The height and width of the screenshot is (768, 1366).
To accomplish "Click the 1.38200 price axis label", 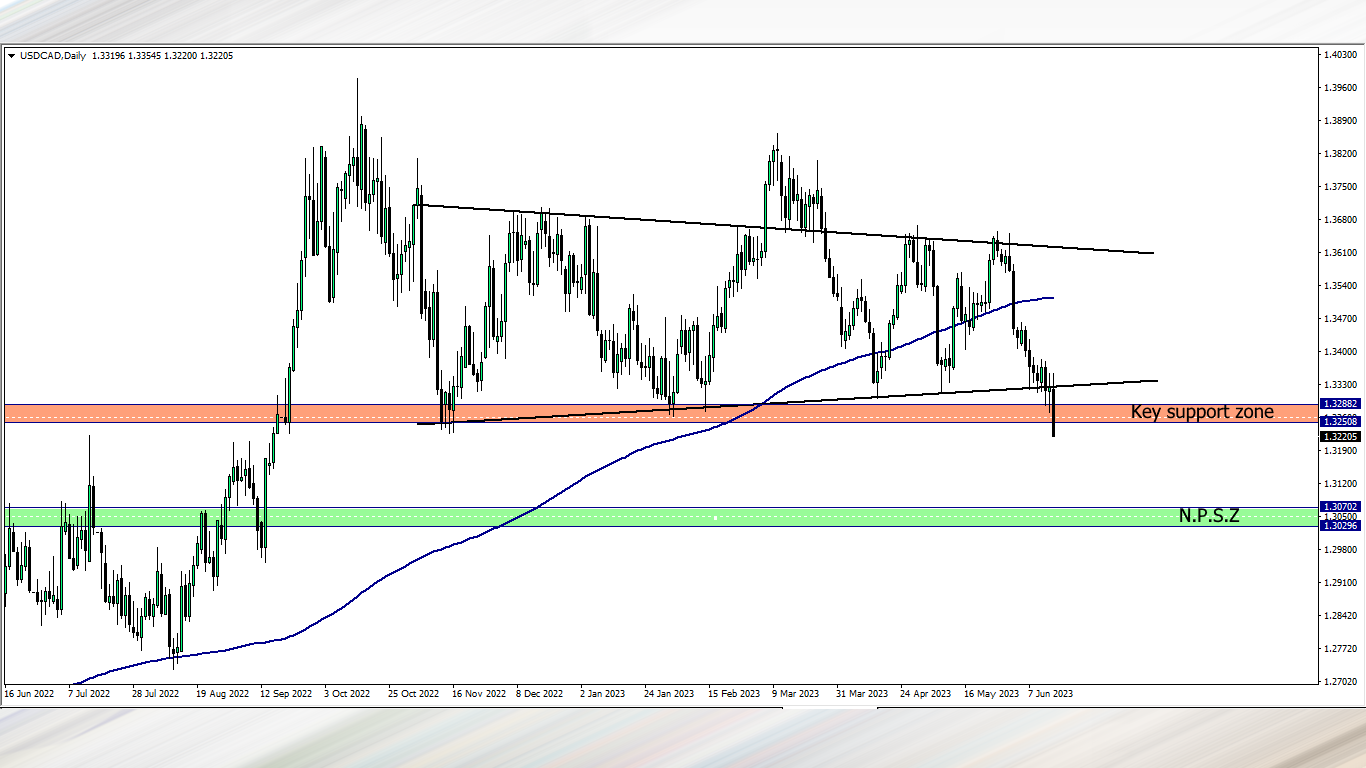I will coord(1339,153).
